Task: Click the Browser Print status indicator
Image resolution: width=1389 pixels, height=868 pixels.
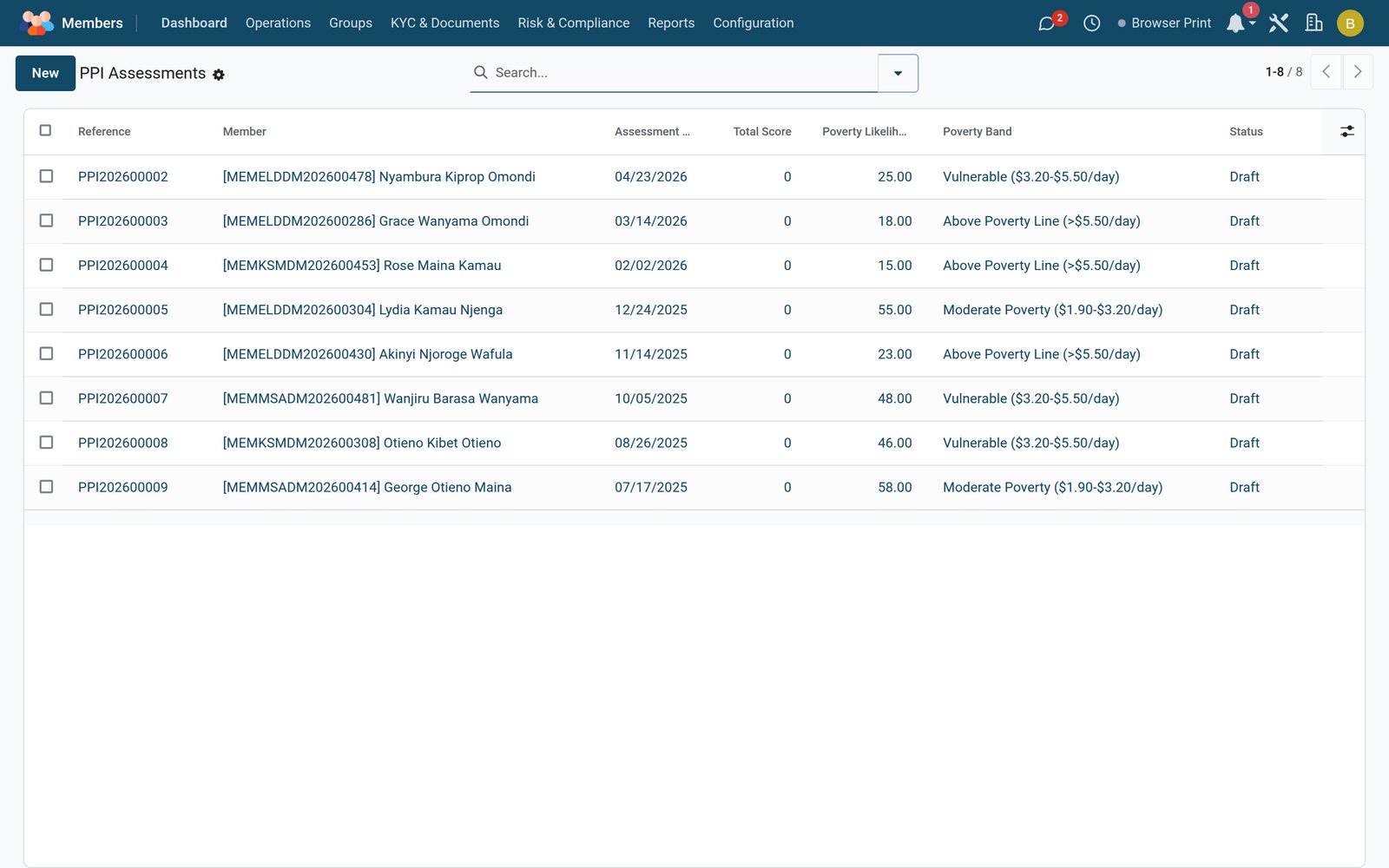Action: click(x=1164, y=23)
